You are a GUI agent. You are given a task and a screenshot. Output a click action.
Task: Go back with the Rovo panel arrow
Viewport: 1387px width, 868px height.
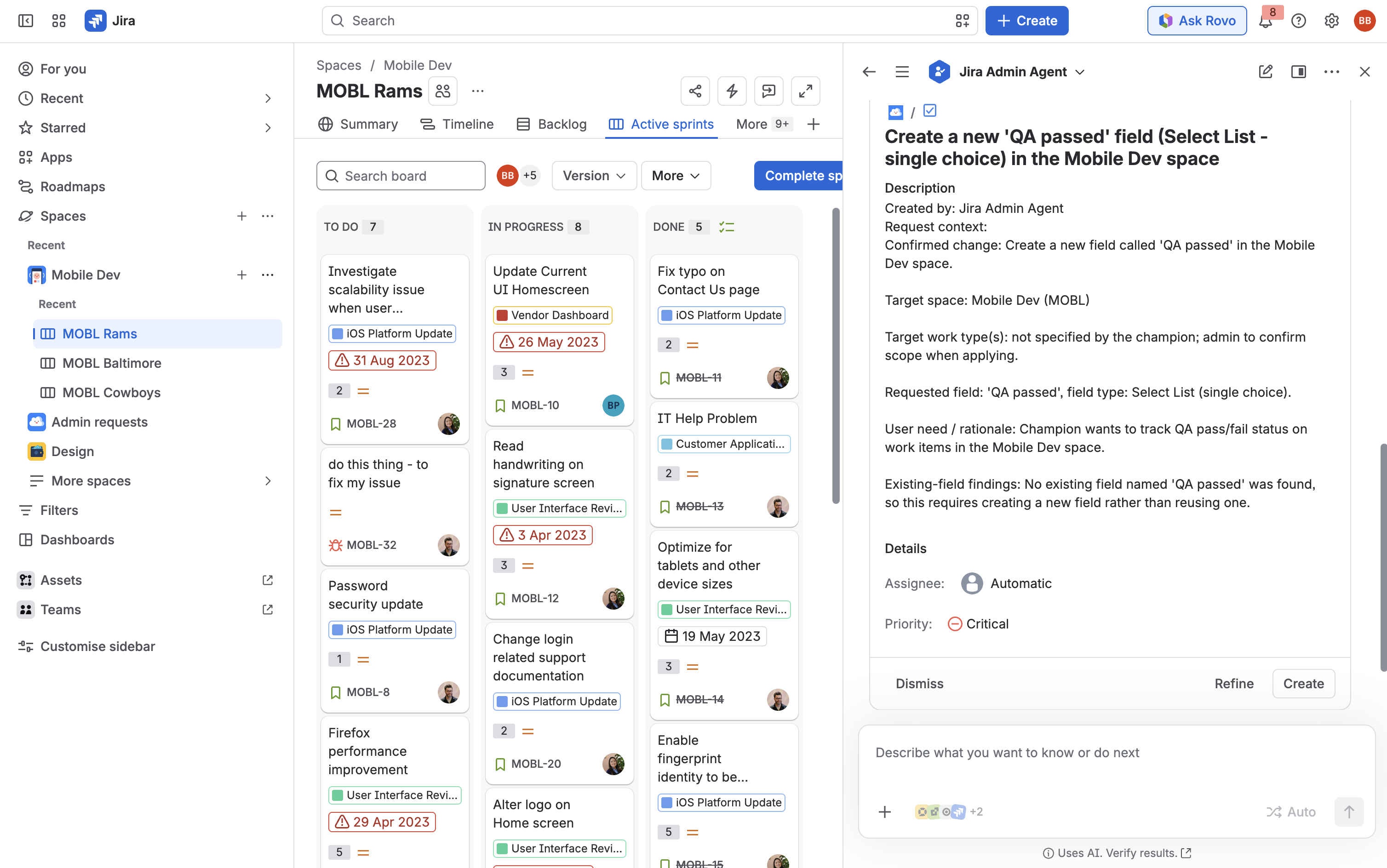[x=869, y=72]
